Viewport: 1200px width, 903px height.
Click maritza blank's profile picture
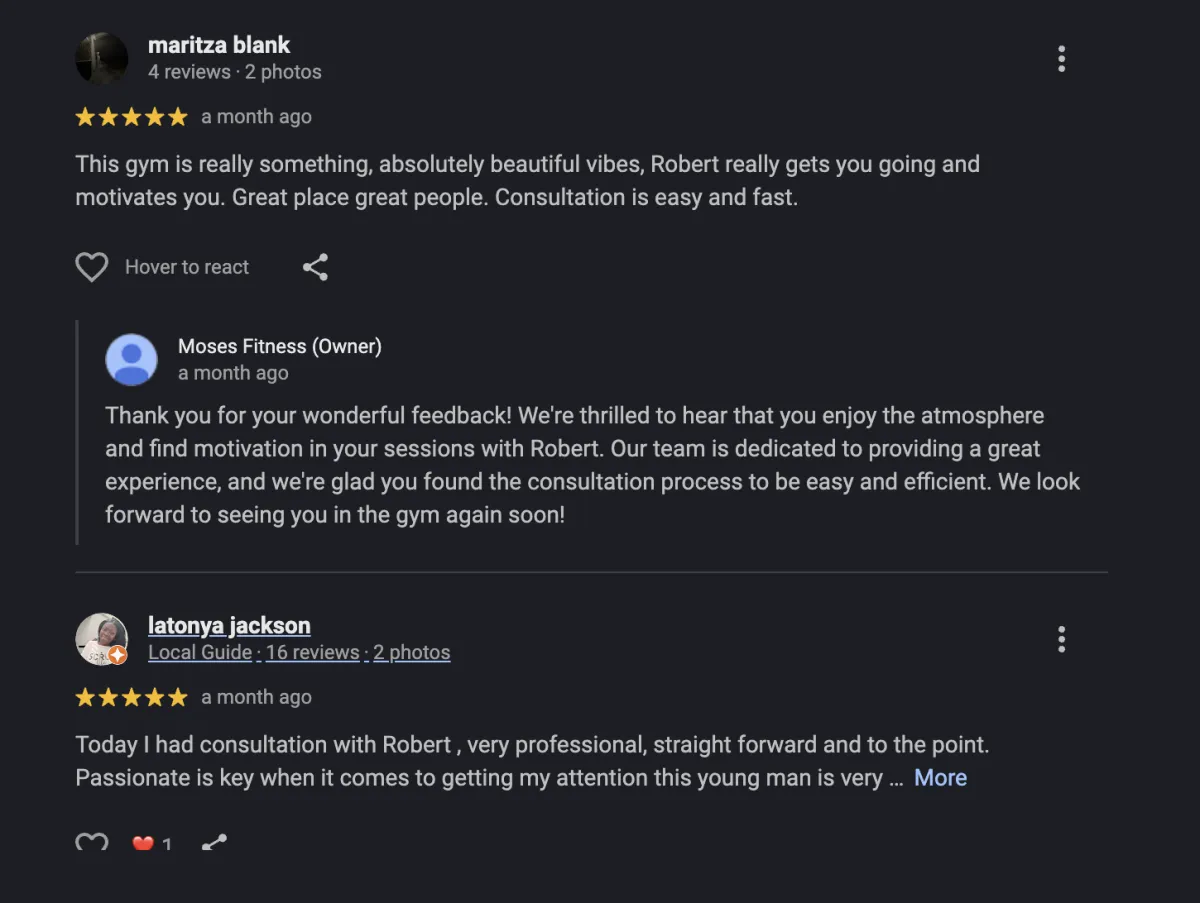coord(102,58)
